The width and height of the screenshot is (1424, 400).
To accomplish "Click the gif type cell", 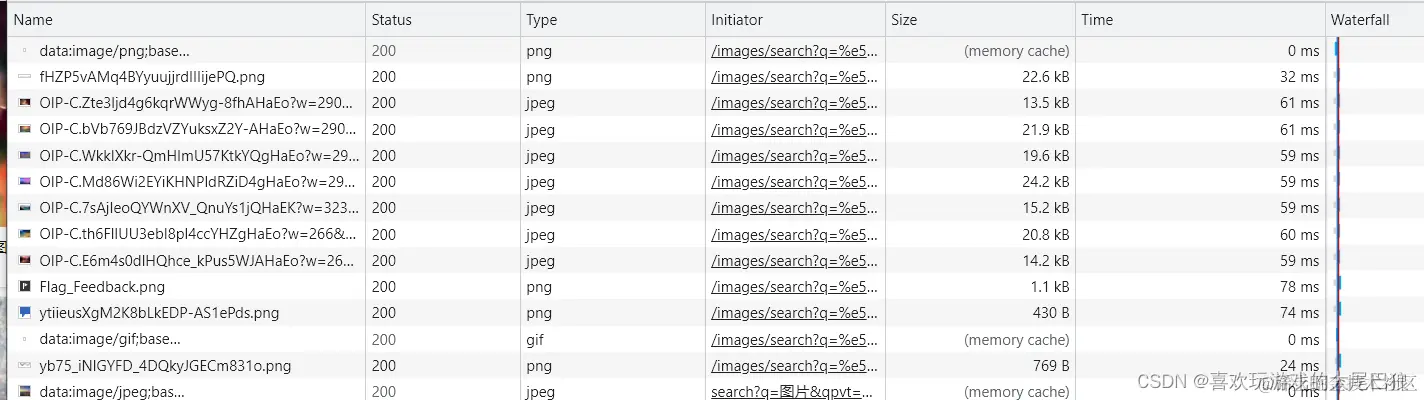I will (x=535, y=340).
